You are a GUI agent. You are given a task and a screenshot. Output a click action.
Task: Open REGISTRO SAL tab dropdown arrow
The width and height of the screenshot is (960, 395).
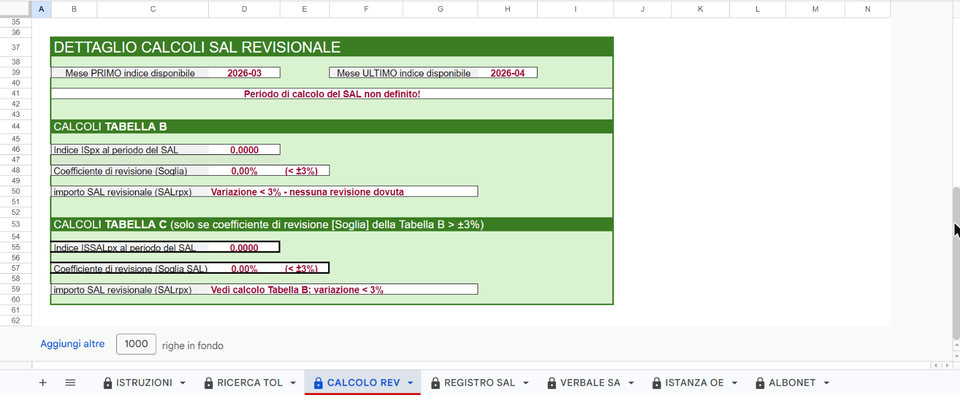[525, 383]
